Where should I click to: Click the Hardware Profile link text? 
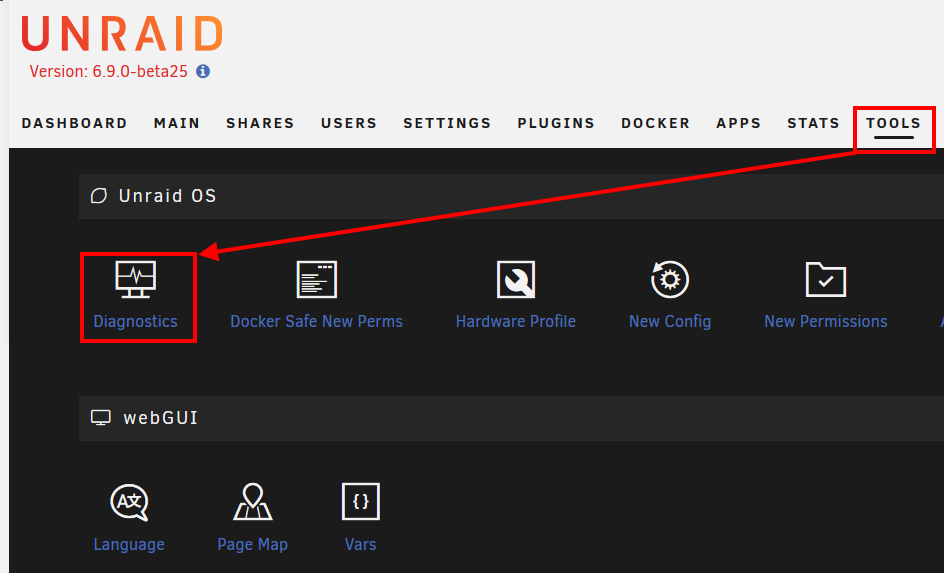pyautogui.click(x=516, y=321)
